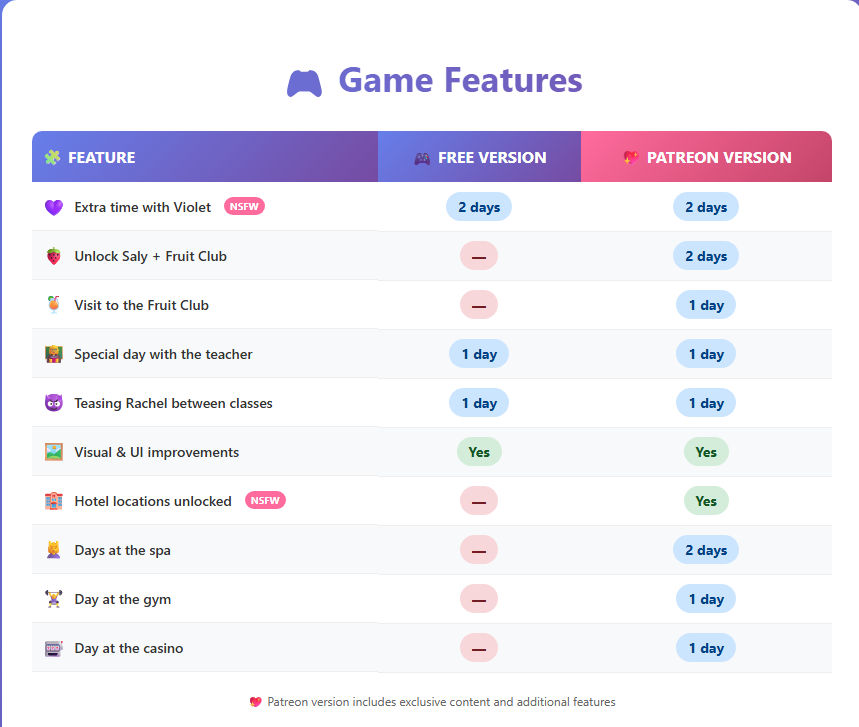Click the NSFW badge on Hotel locations
This screenshot has width=859, height=727.
coord(265,500)
